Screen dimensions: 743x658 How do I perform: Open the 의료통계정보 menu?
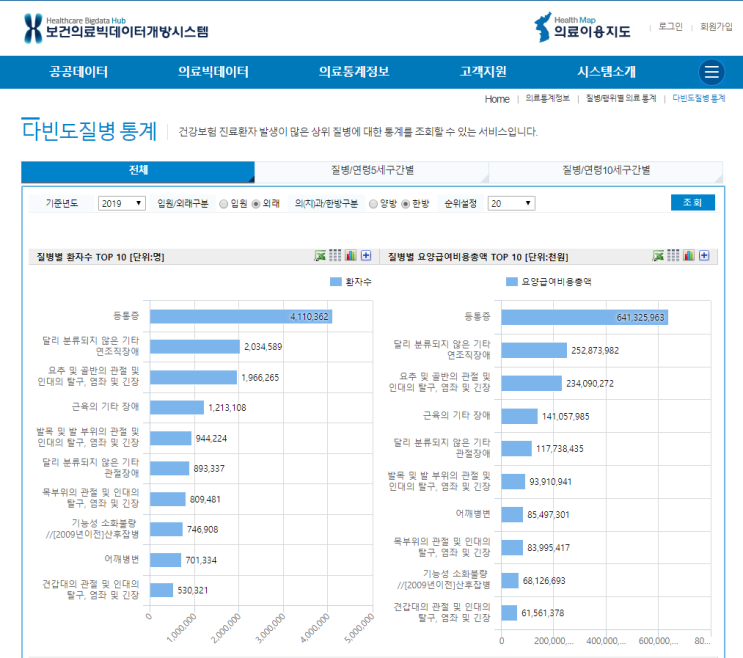(x=354, y=72)
